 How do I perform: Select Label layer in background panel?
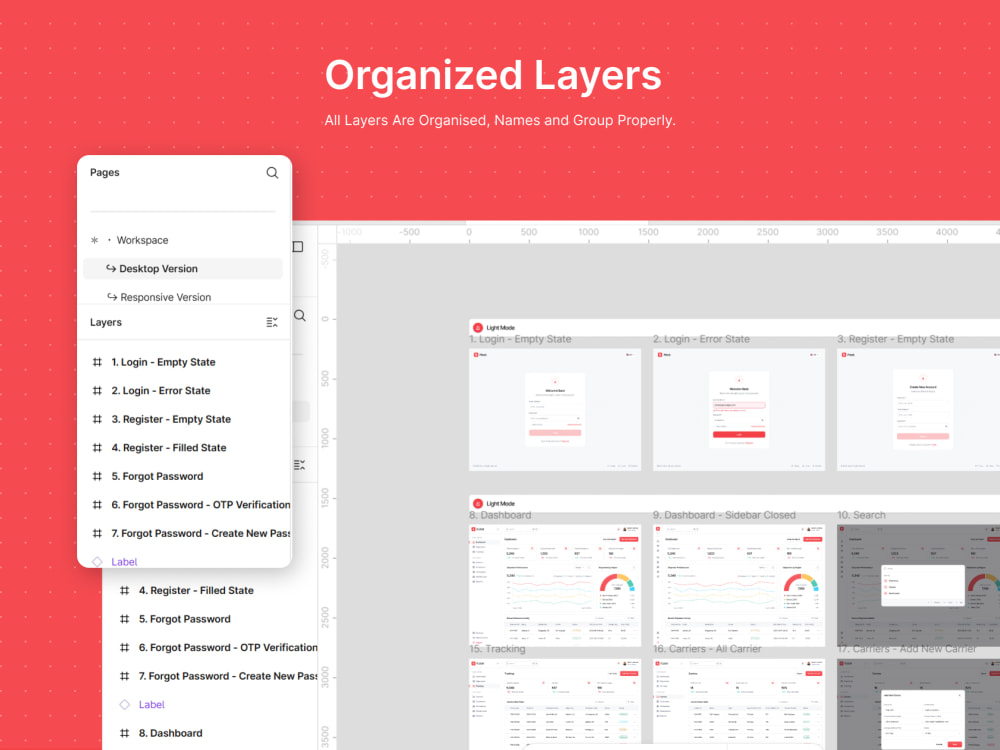click(x=152, y=705)
